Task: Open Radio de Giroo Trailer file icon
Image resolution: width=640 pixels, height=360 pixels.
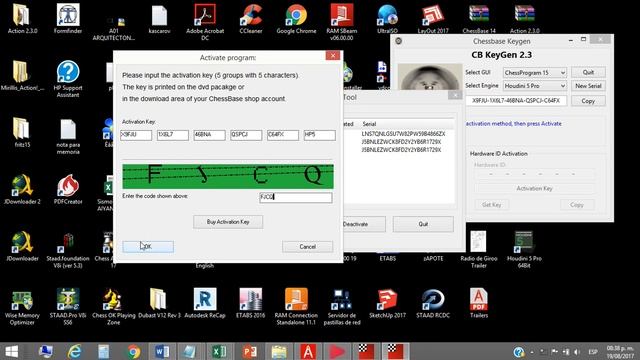Action: [x=479, y=250]
